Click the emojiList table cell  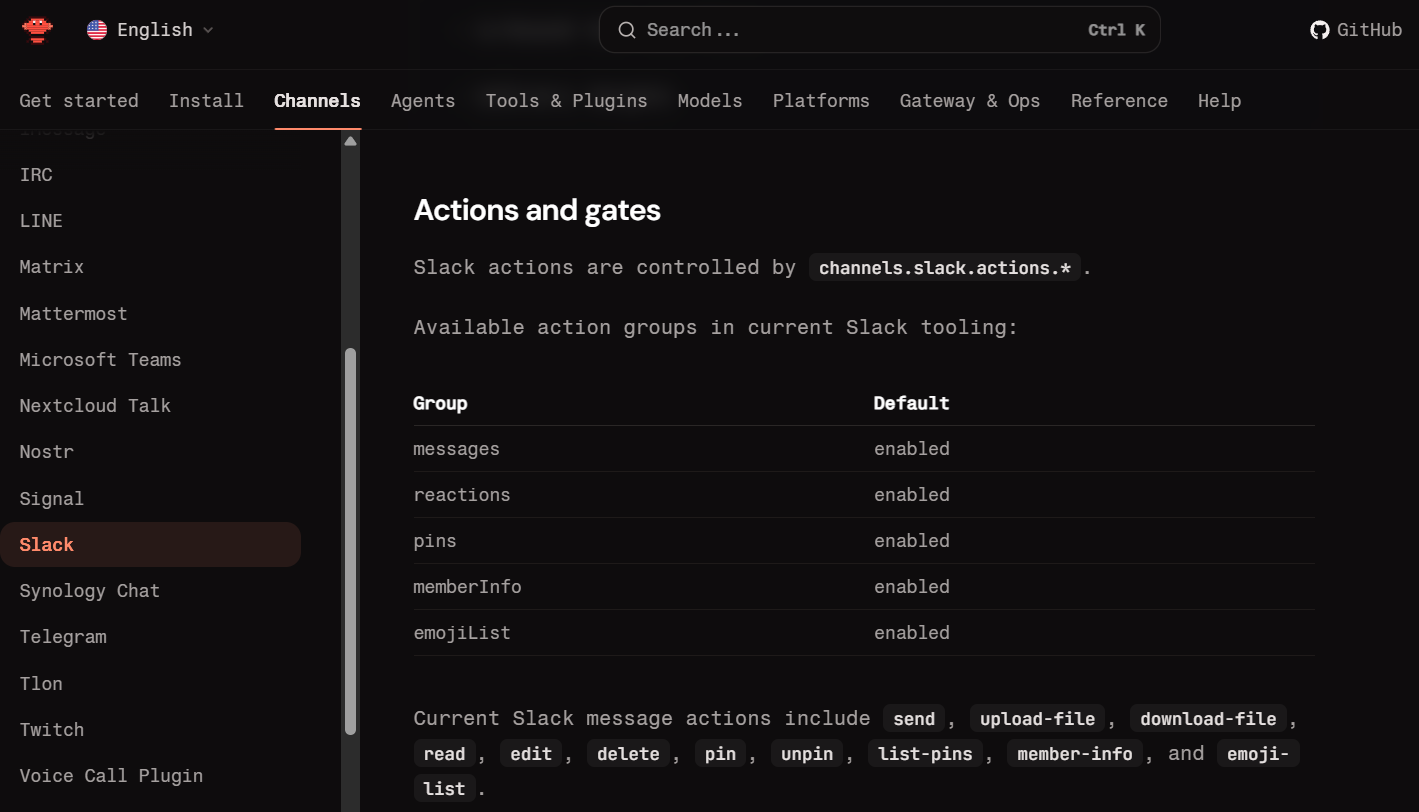(x=462, y=633)
